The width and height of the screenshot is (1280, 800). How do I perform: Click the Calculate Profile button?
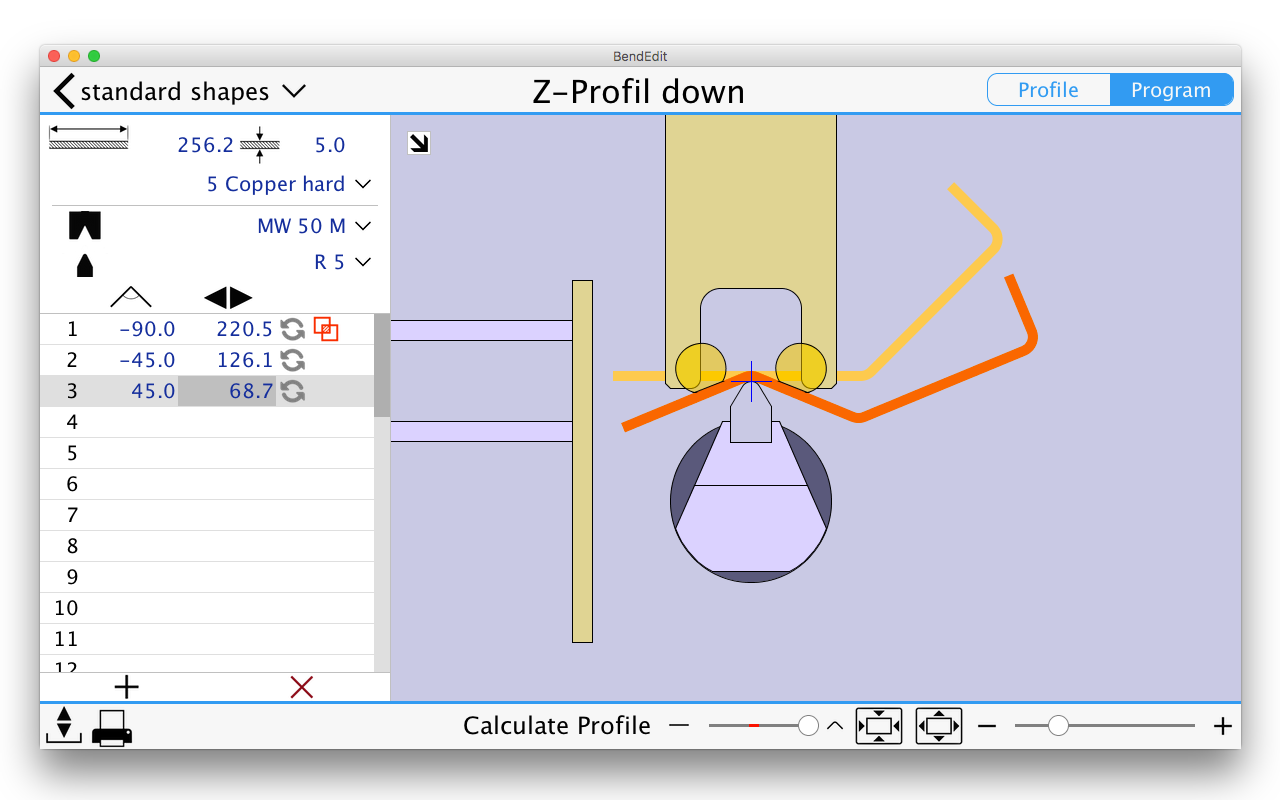pyautogui.click(x=557, y=726)
